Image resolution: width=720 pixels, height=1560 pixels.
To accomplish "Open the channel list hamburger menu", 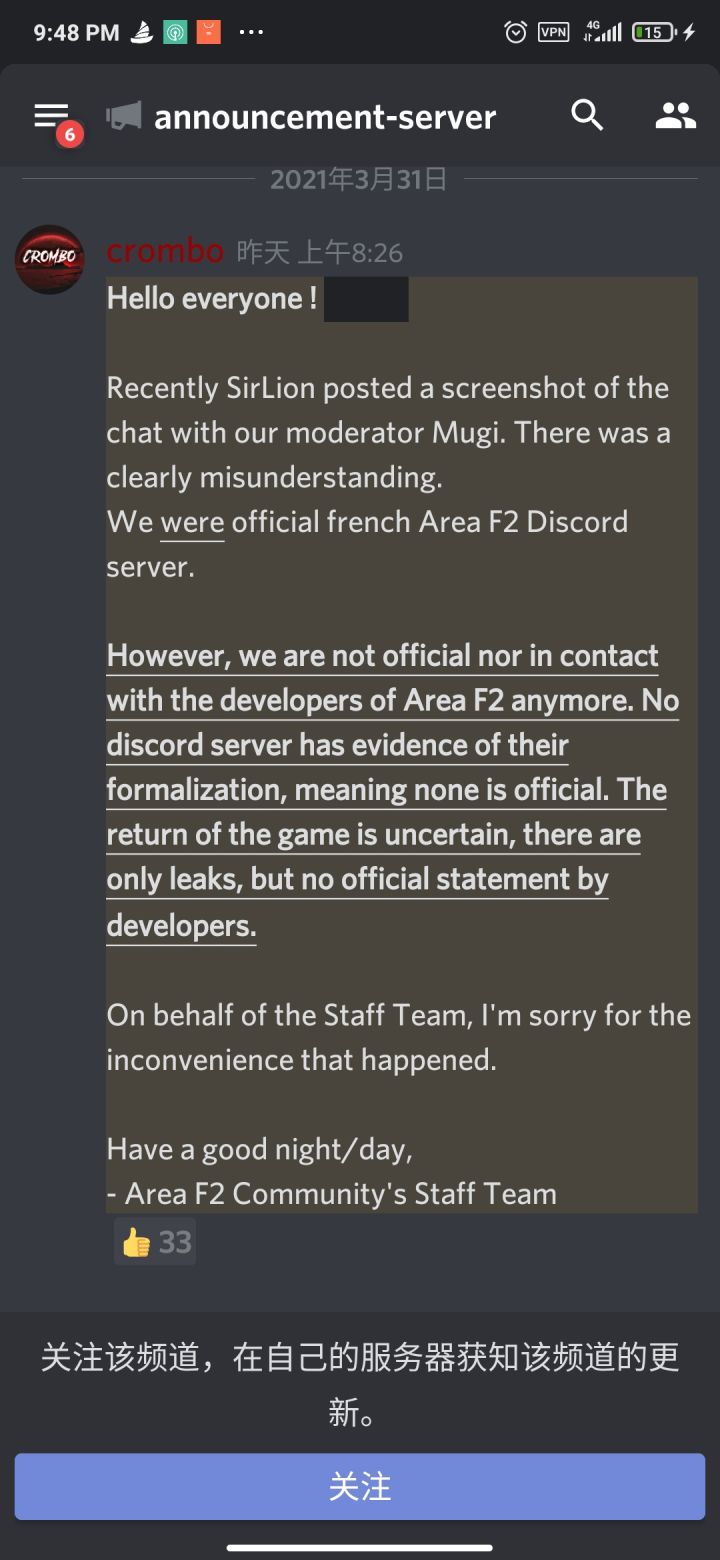I will (x=52, y=117).
